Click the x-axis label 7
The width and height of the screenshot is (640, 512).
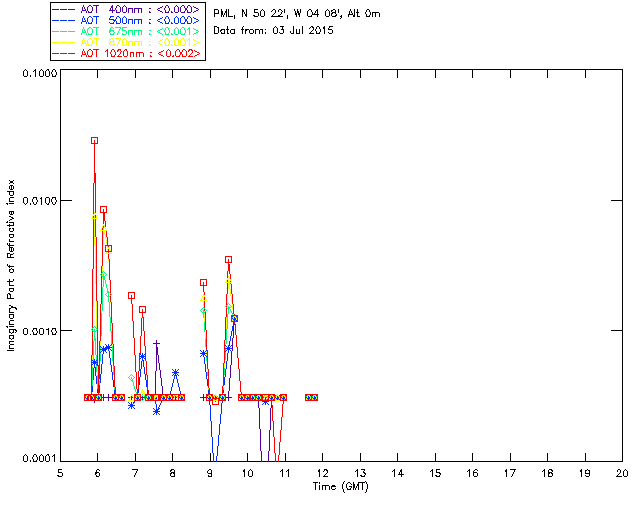[135, 473]
